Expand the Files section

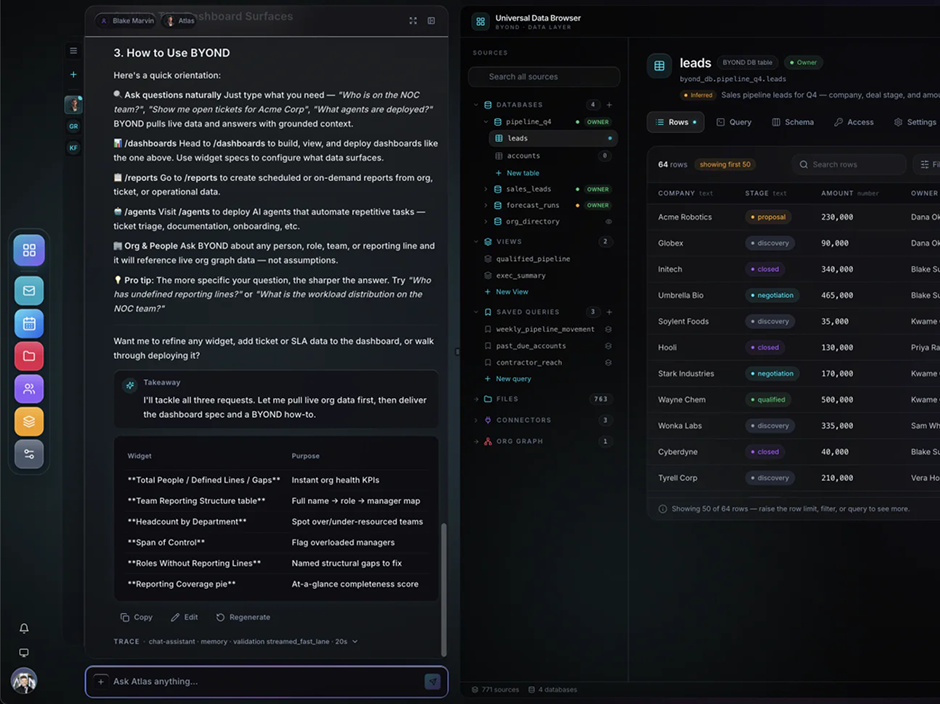click(477, 399)
